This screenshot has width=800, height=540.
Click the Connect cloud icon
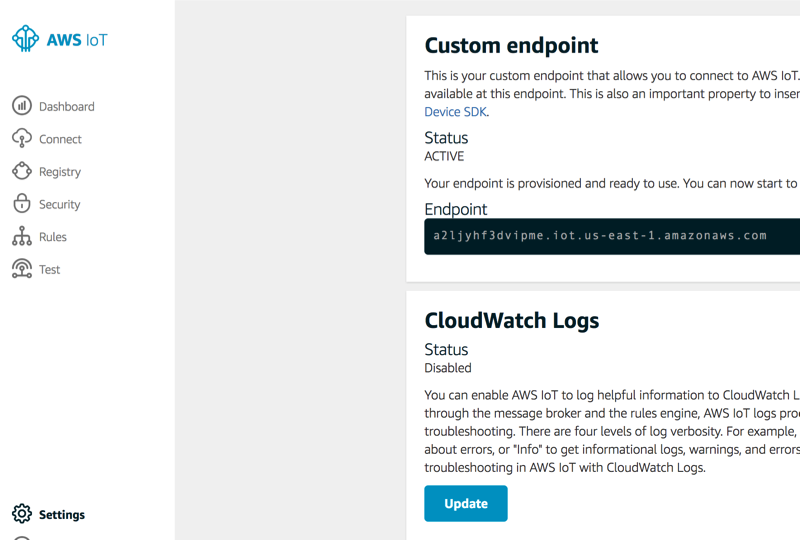22,139
